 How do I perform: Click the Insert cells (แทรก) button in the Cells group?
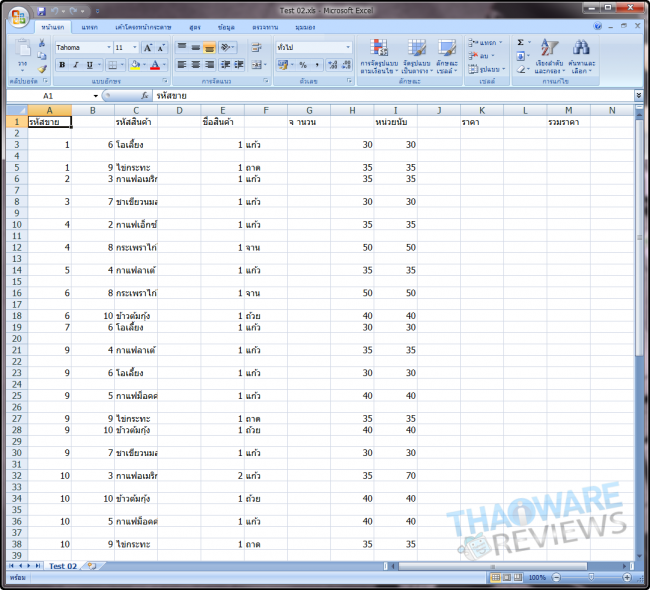click(x=485, y=43)
